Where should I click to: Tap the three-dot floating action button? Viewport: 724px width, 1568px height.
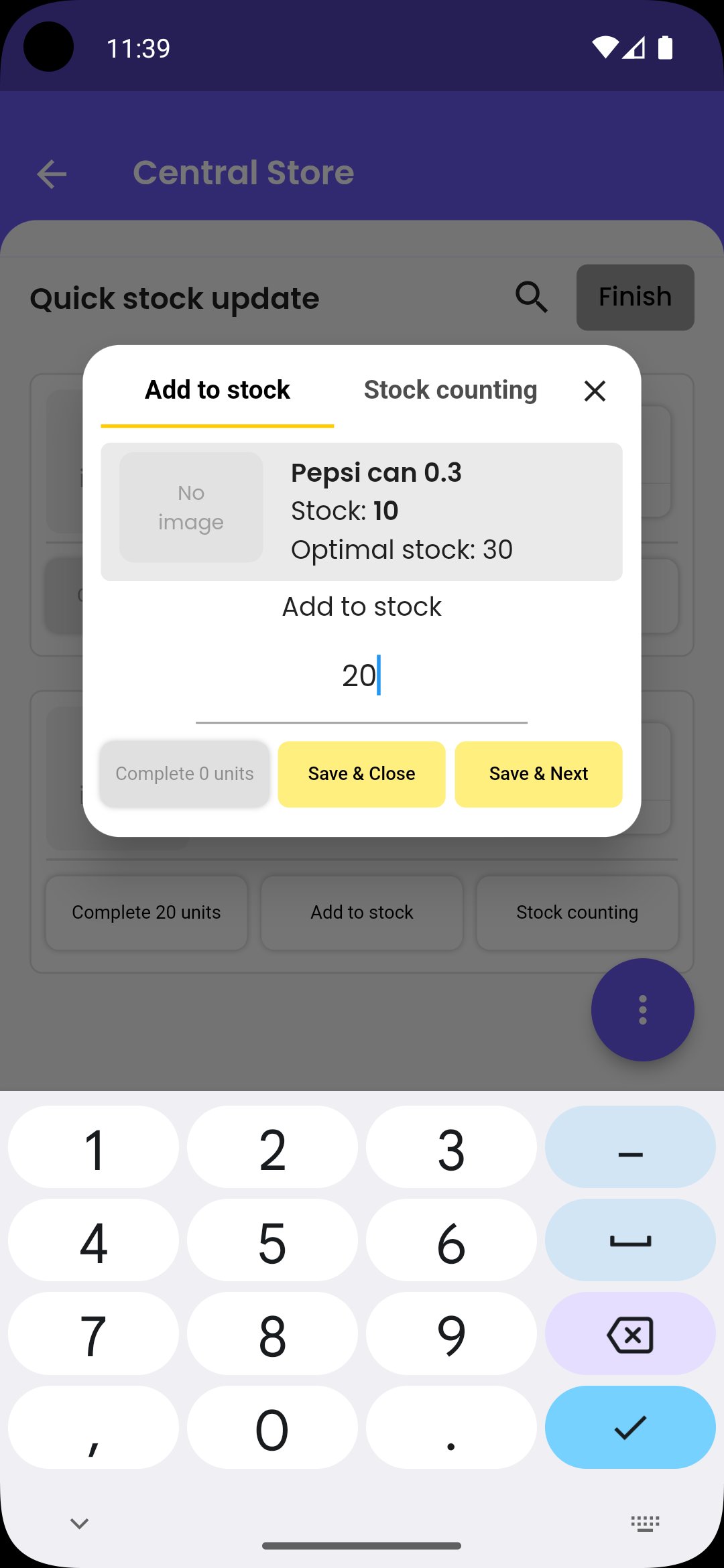(x=642, y=1009)
